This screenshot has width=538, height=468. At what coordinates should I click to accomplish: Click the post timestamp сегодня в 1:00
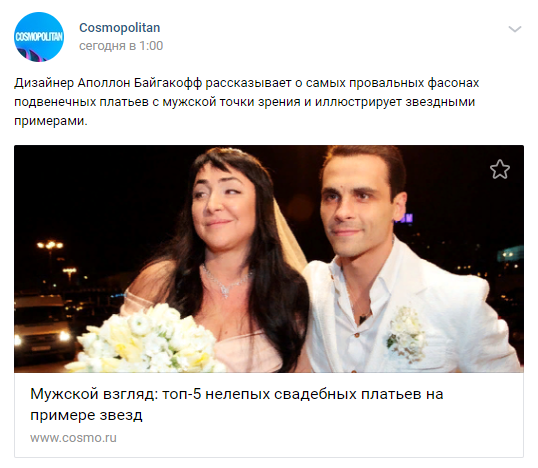(121, 46)
